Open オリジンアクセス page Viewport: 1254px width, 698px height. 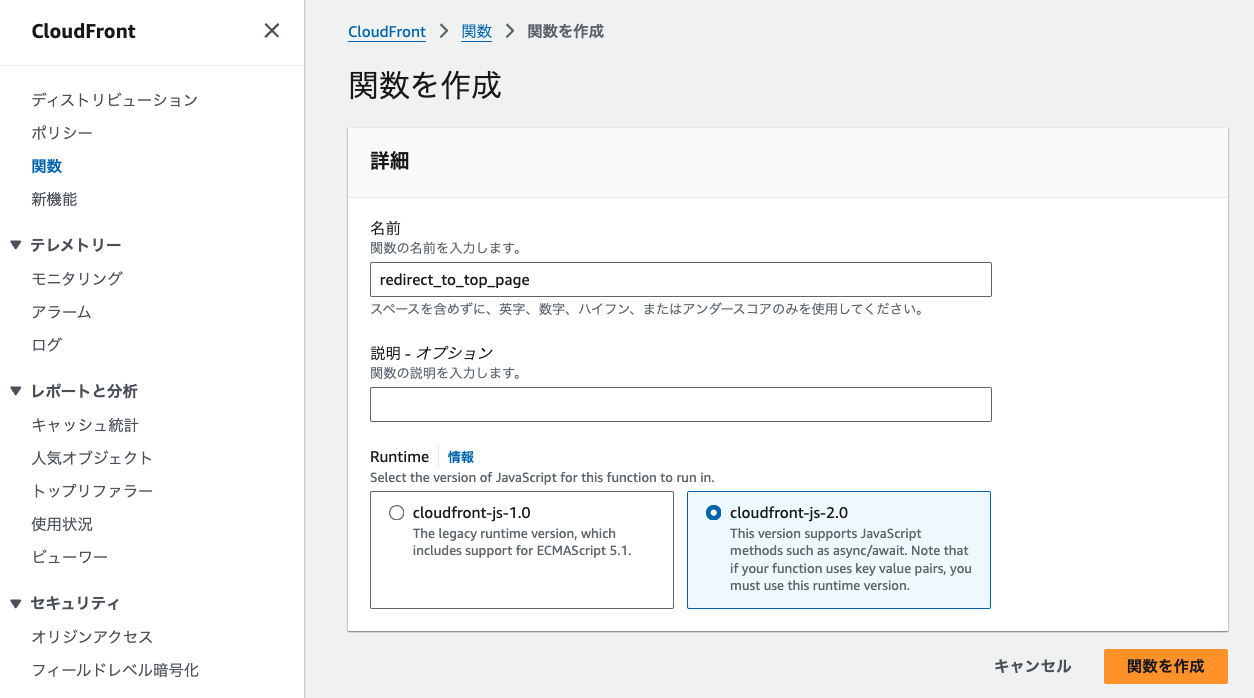coord(92,637)
